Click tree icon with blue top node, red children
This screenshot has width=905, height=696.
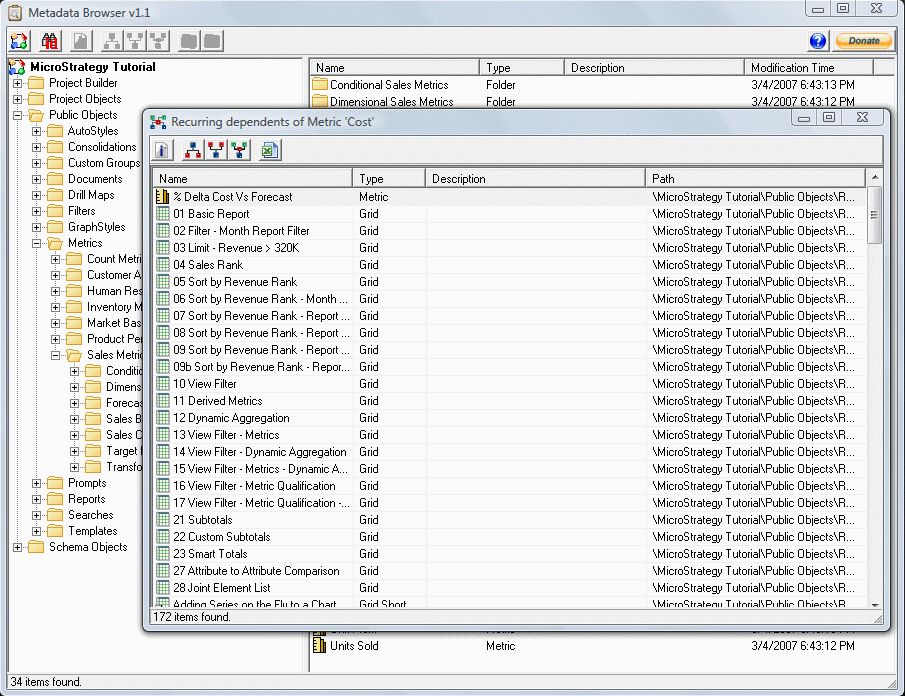(x=193, y=151)
